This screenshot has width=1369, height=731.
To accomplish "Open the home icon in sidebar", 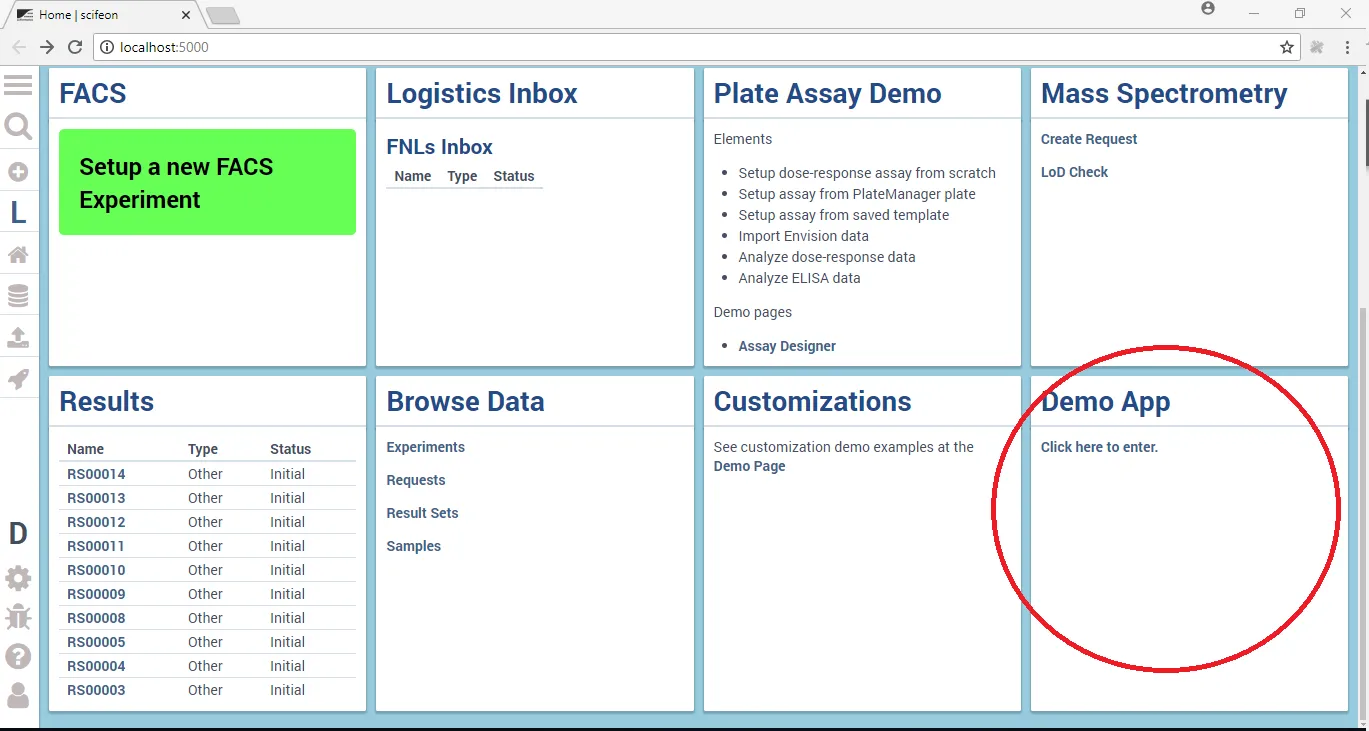I will (18, 255).
